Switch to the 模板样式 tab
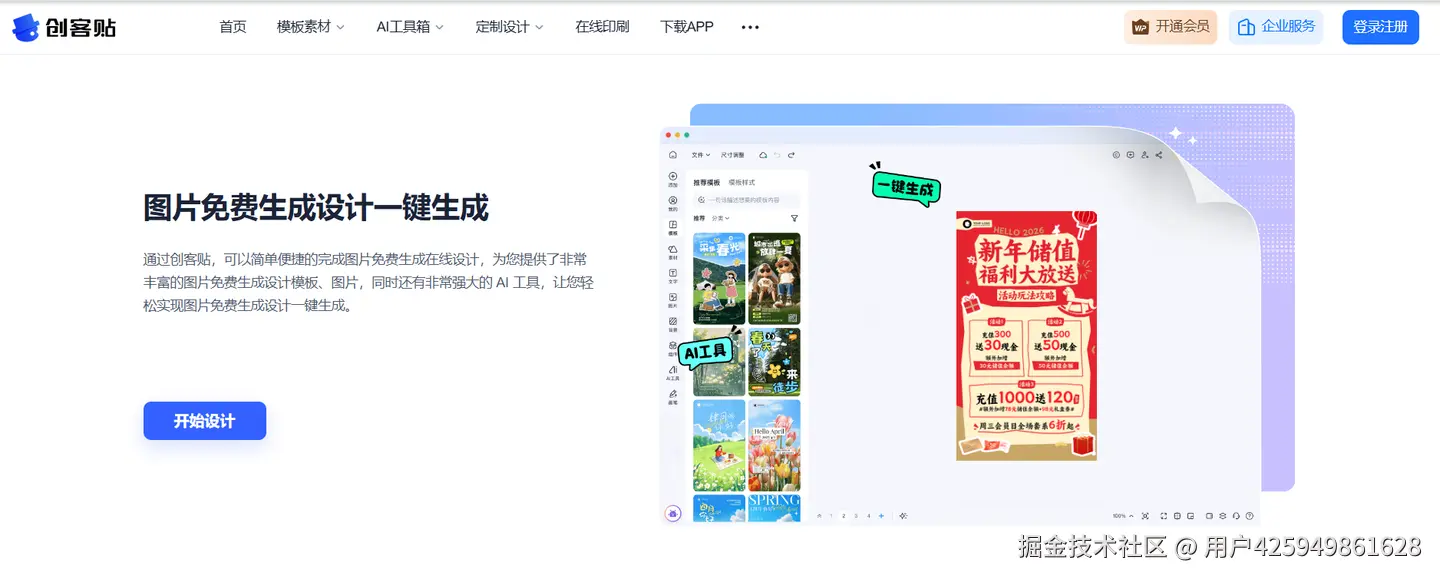1440x579 pixels. pos(742,183)
